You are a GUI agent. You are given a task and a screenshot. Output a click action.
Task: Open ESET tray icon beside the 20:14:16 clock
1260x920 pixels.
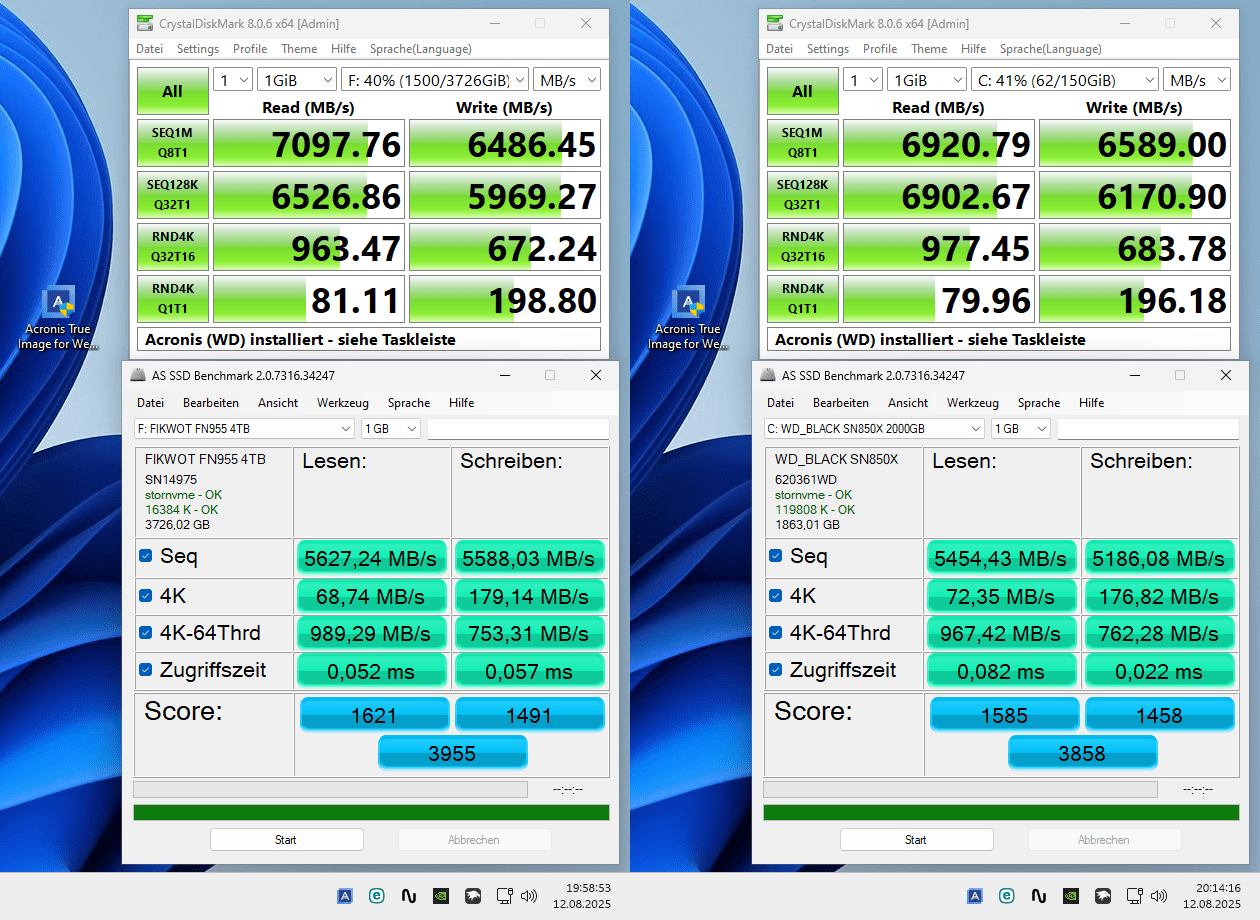1007,896
